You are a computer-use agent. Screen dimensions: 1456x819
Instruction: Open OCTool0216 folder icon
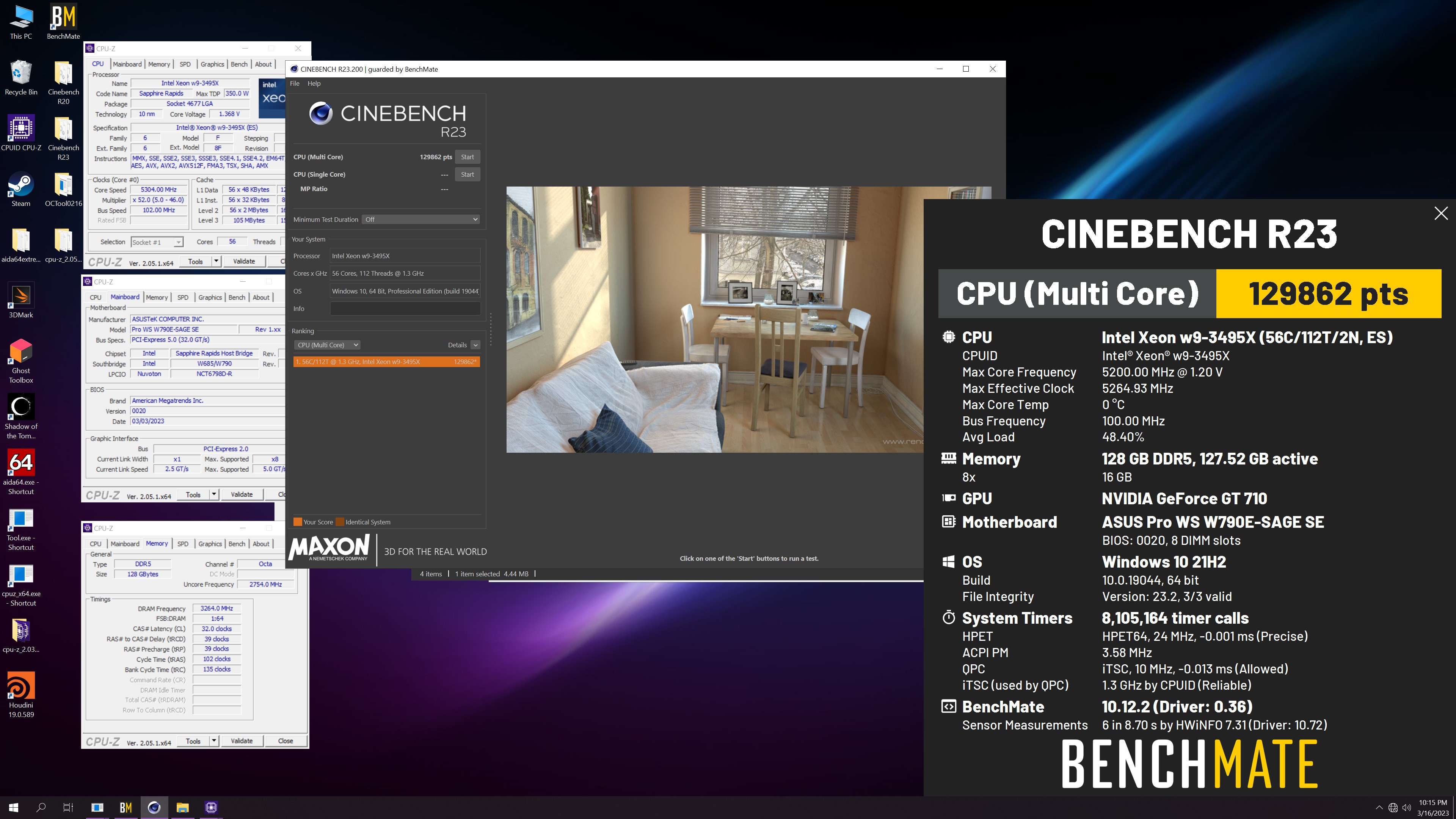[x=63, y=189]
